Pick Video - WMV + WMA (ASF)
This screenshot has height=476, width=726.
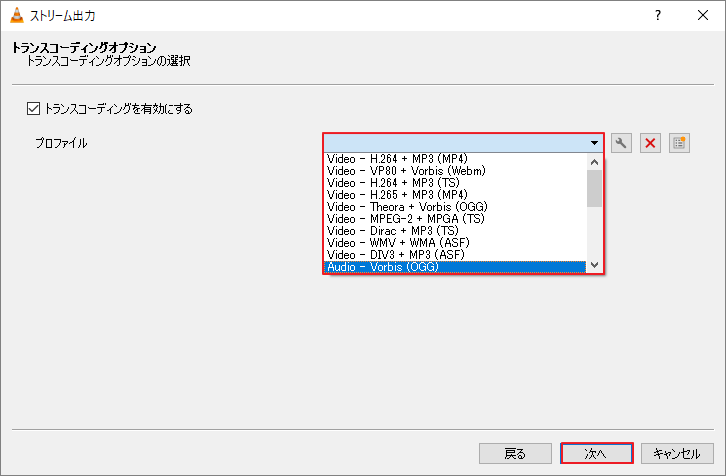[x=455, y=243]
